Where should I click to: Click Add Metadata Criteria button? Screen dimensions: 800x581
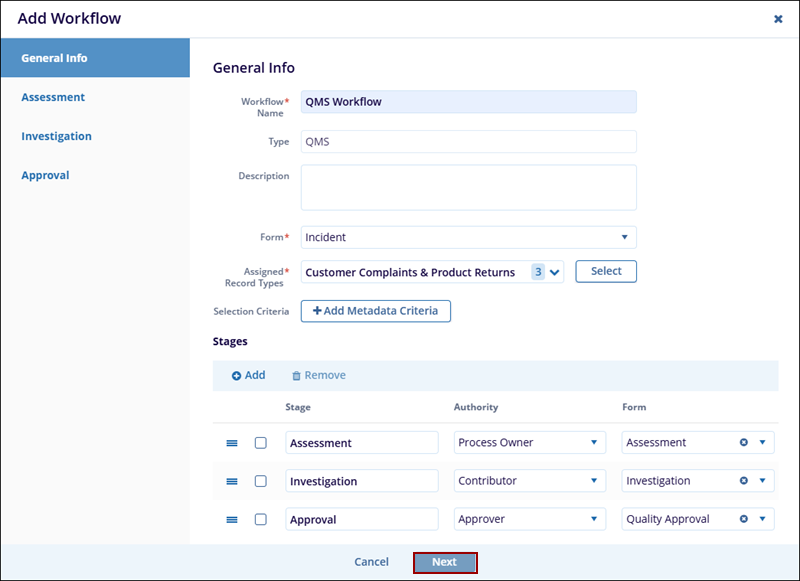point(376,311)
